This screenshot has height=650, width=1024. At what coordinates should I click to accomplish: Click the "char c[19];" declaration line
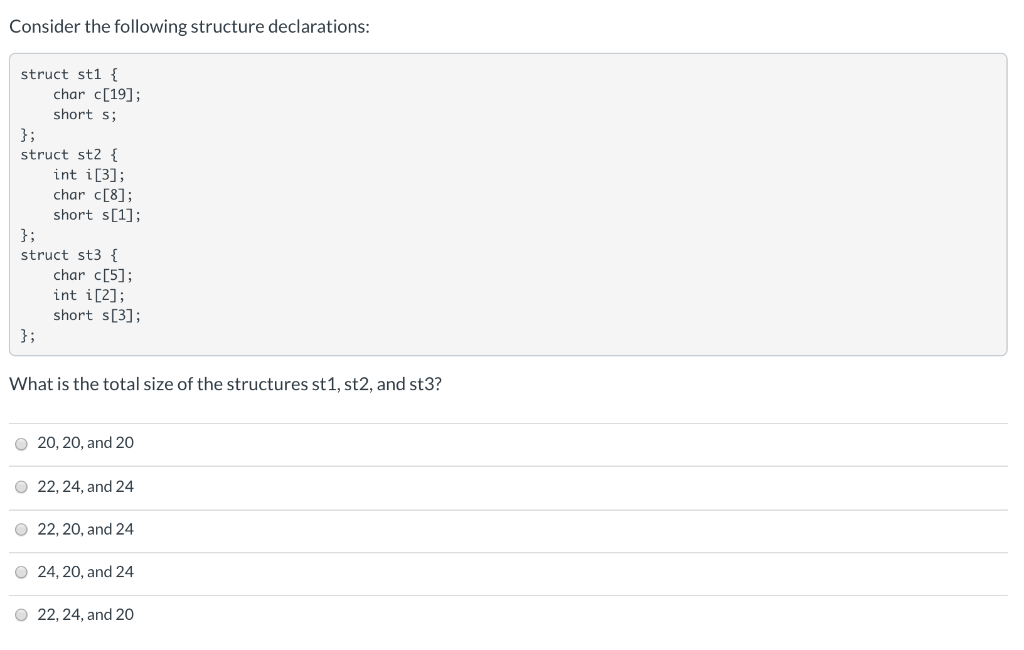pyautogui.click(x=97, y=95)
